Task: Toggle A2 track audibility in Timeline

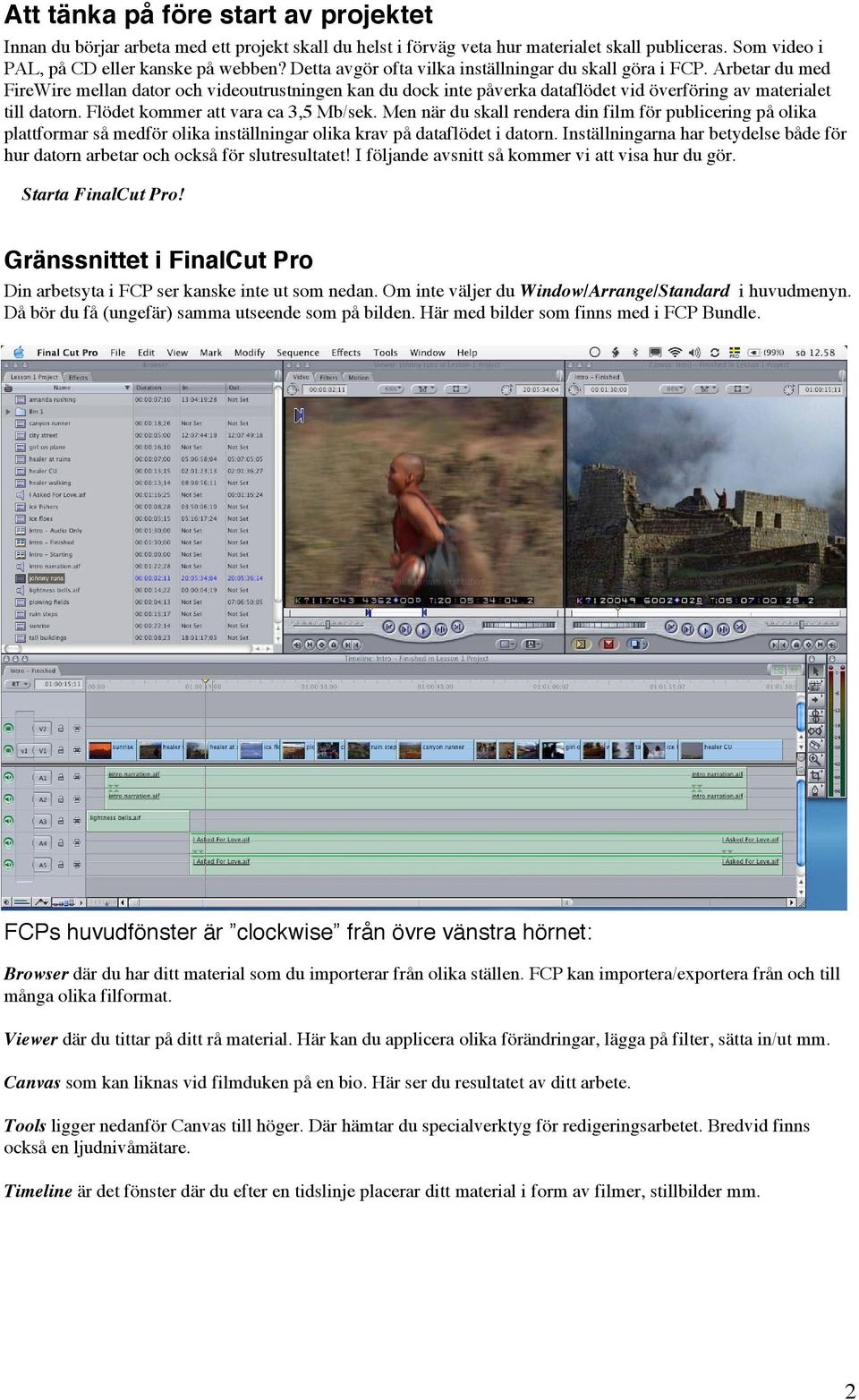Action: point(9,799)
